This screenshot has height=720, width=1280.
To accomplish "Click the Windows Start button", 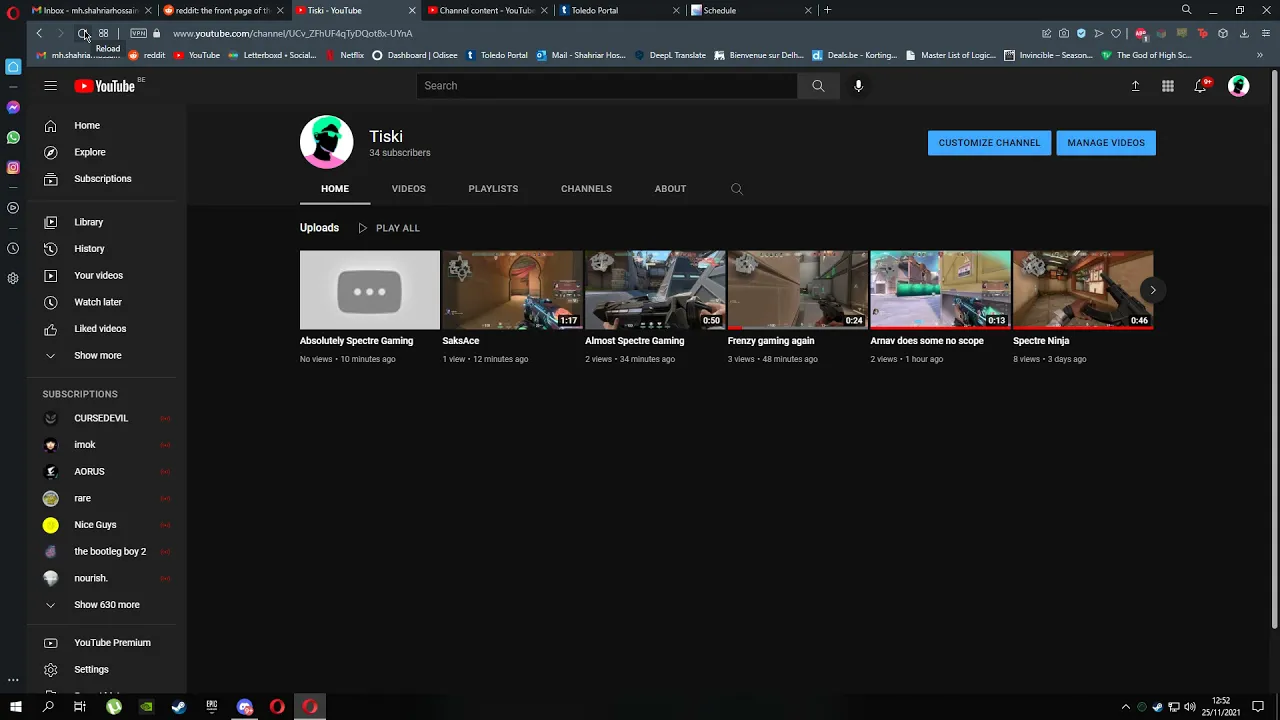I will tap(16, 707).
